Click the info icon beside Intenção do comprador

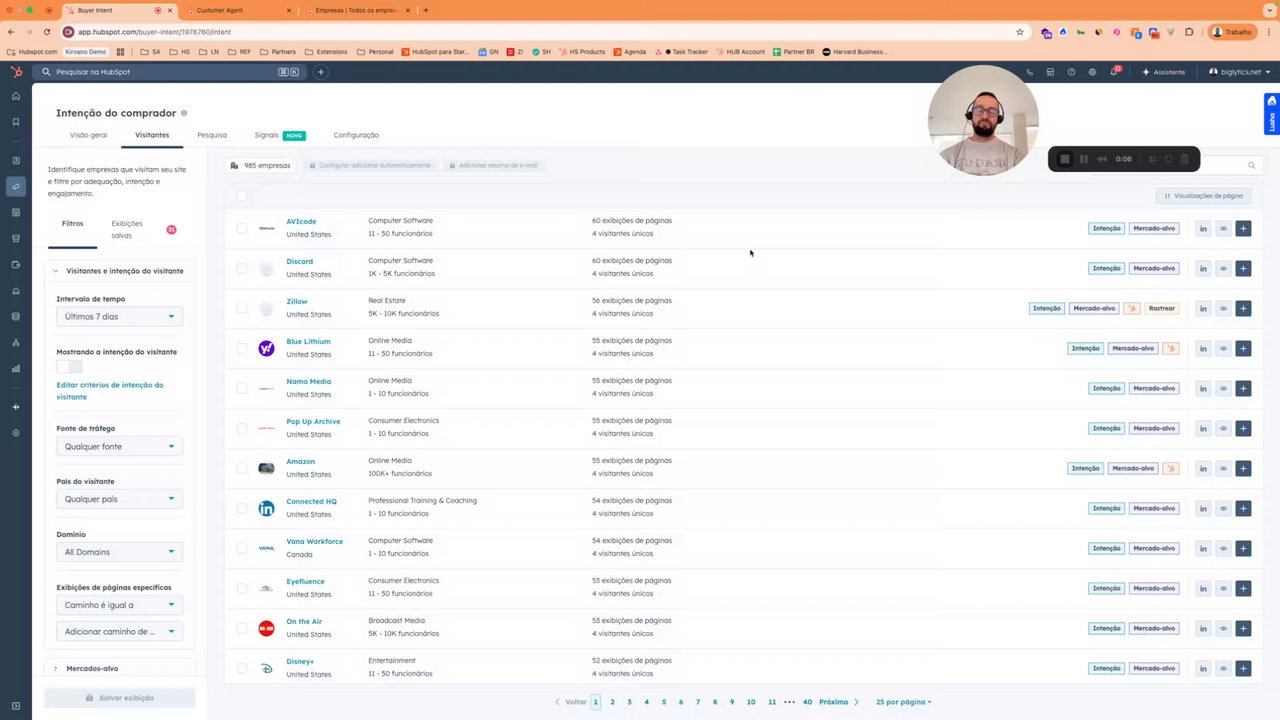184,113
